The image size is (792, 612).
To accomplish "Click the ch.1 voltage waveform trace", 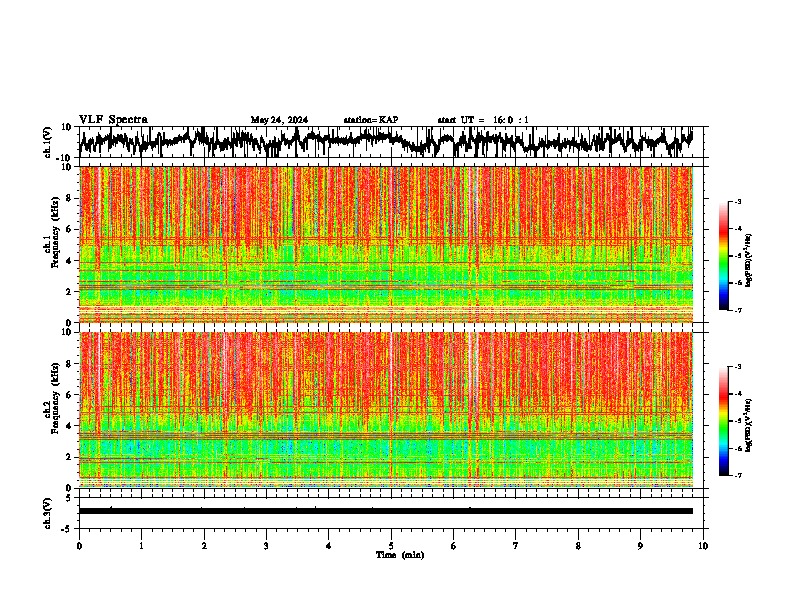I will (x=386, y=142).
